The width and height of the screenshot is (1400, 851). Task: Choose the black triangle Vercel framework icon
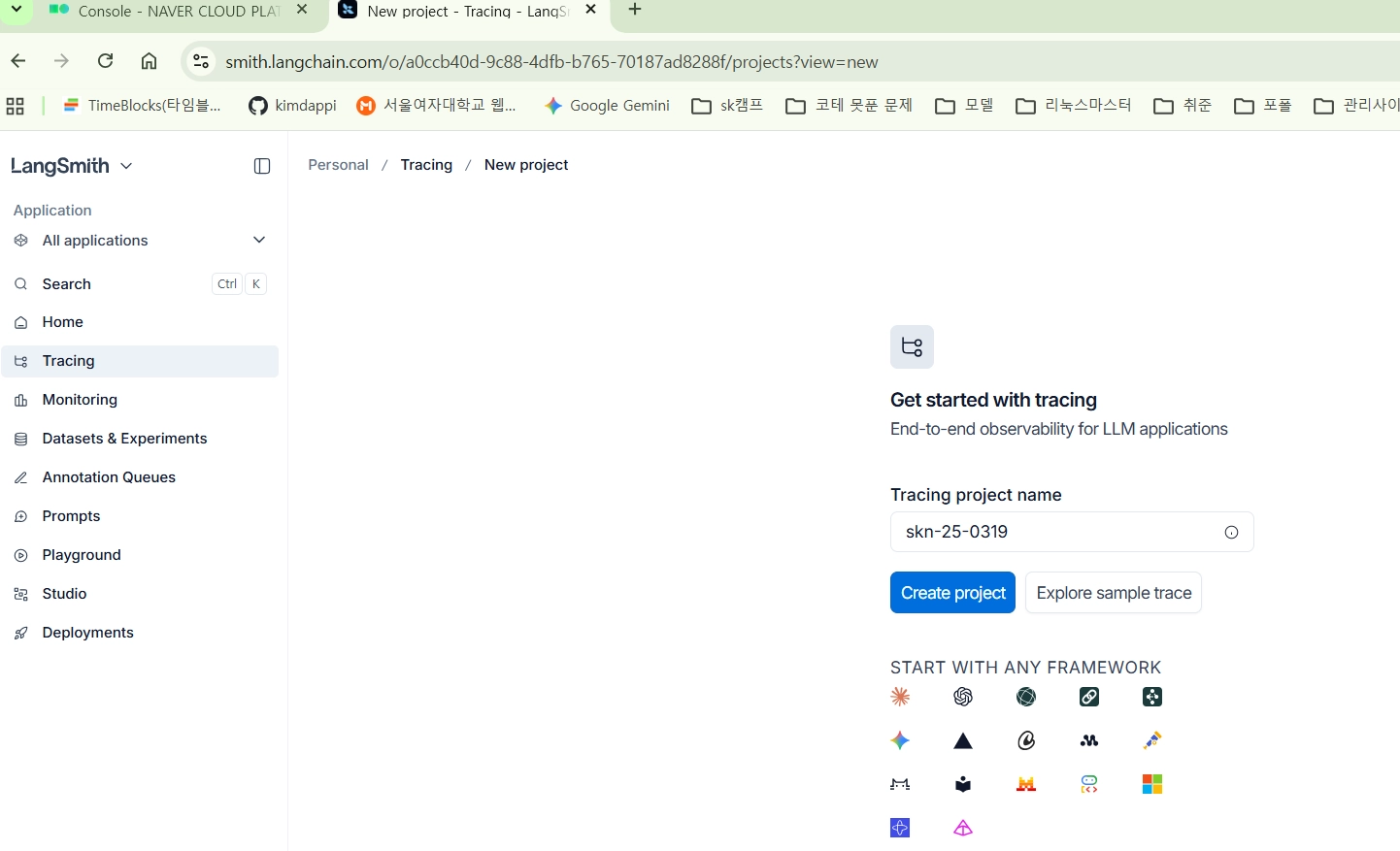tap(963, 740)
